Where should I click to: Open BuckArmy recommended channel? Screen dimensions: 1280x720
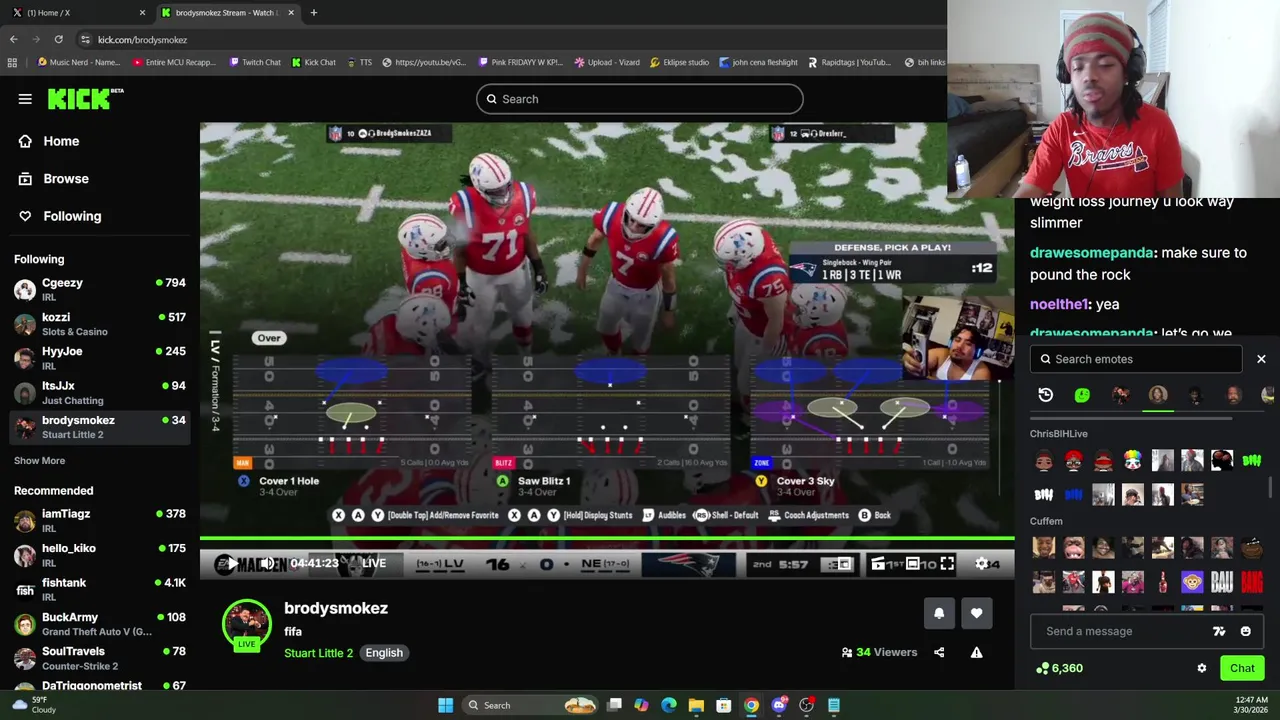pyautogui.click(x=100, y=624)
